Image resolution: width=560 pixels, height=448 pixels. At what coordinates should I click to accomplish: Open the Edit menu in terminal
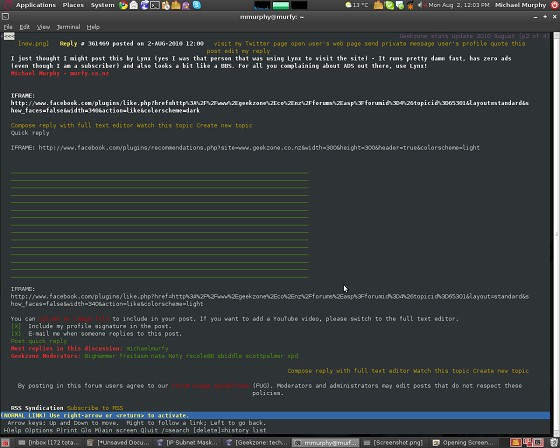(x=24, y=27)
